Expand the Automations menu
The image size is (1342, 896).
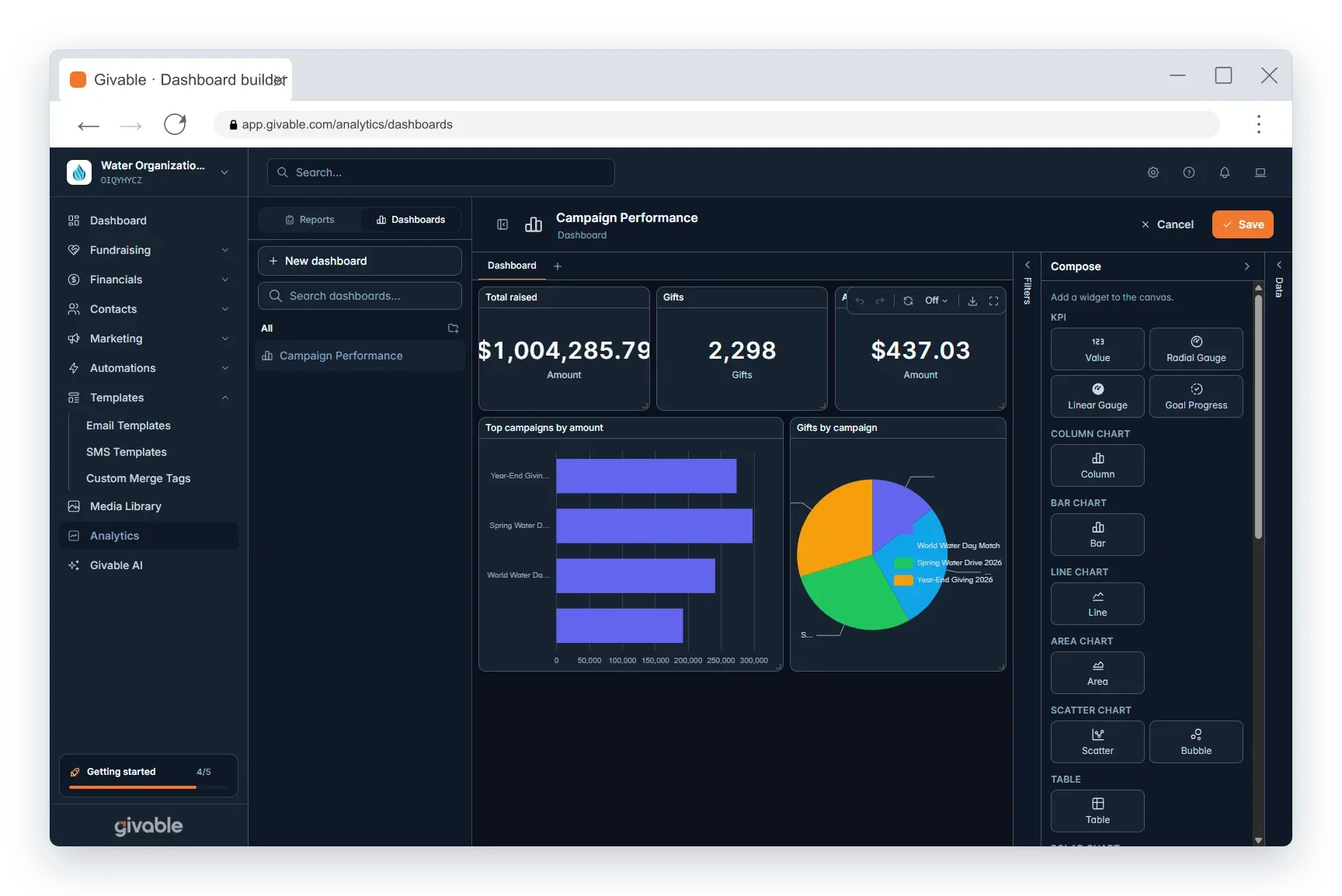point(148,368)
